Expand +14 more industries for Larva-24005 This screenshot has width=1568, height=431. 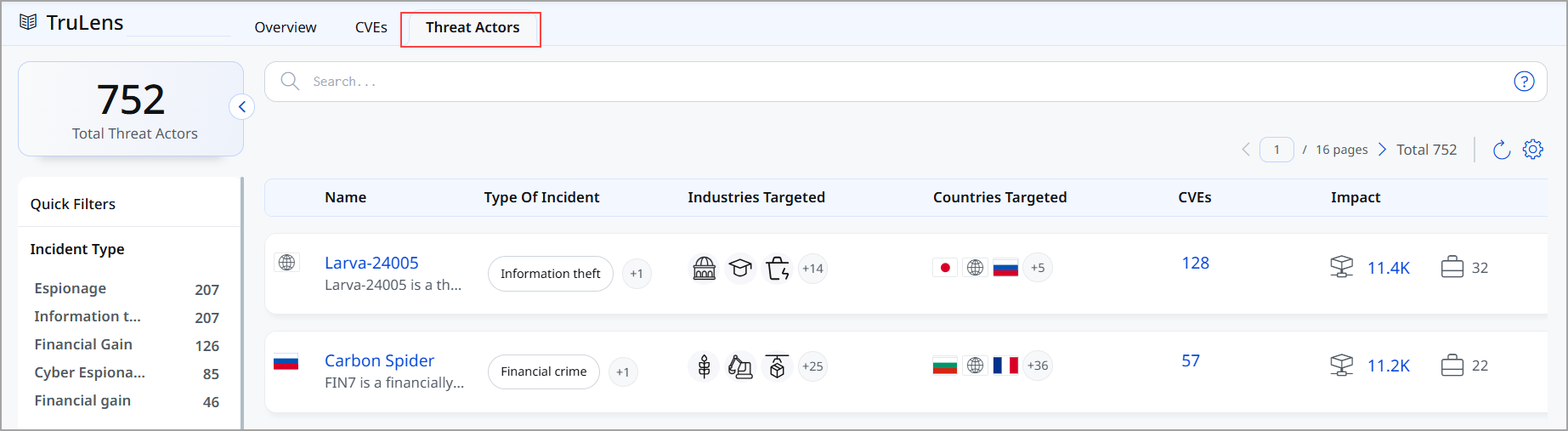pyautogui.click(x=812, y=269)
